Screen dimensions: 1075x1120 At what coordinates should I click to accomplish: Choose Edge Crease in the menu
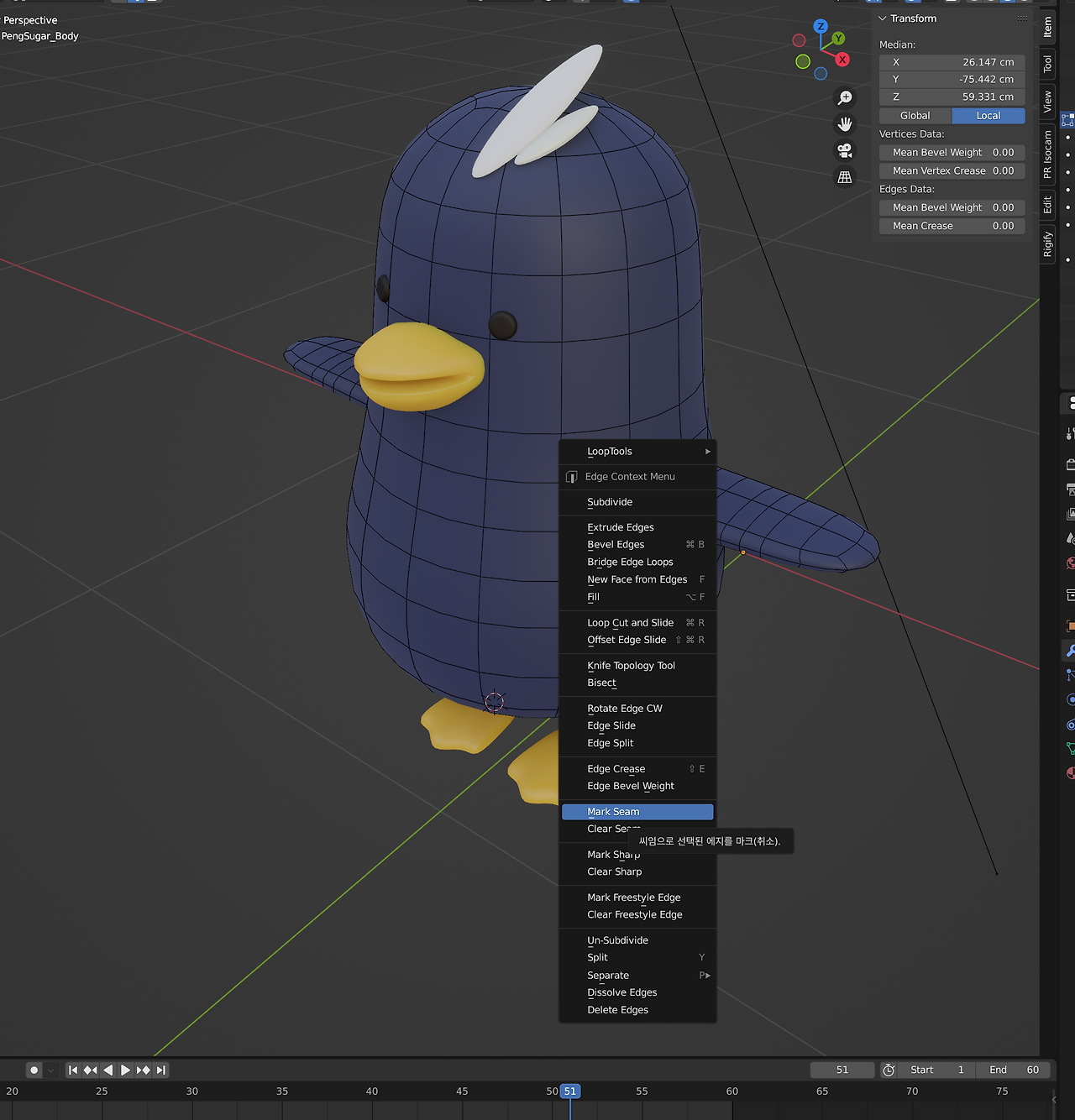pyautogui.click(x=638, y=769)
